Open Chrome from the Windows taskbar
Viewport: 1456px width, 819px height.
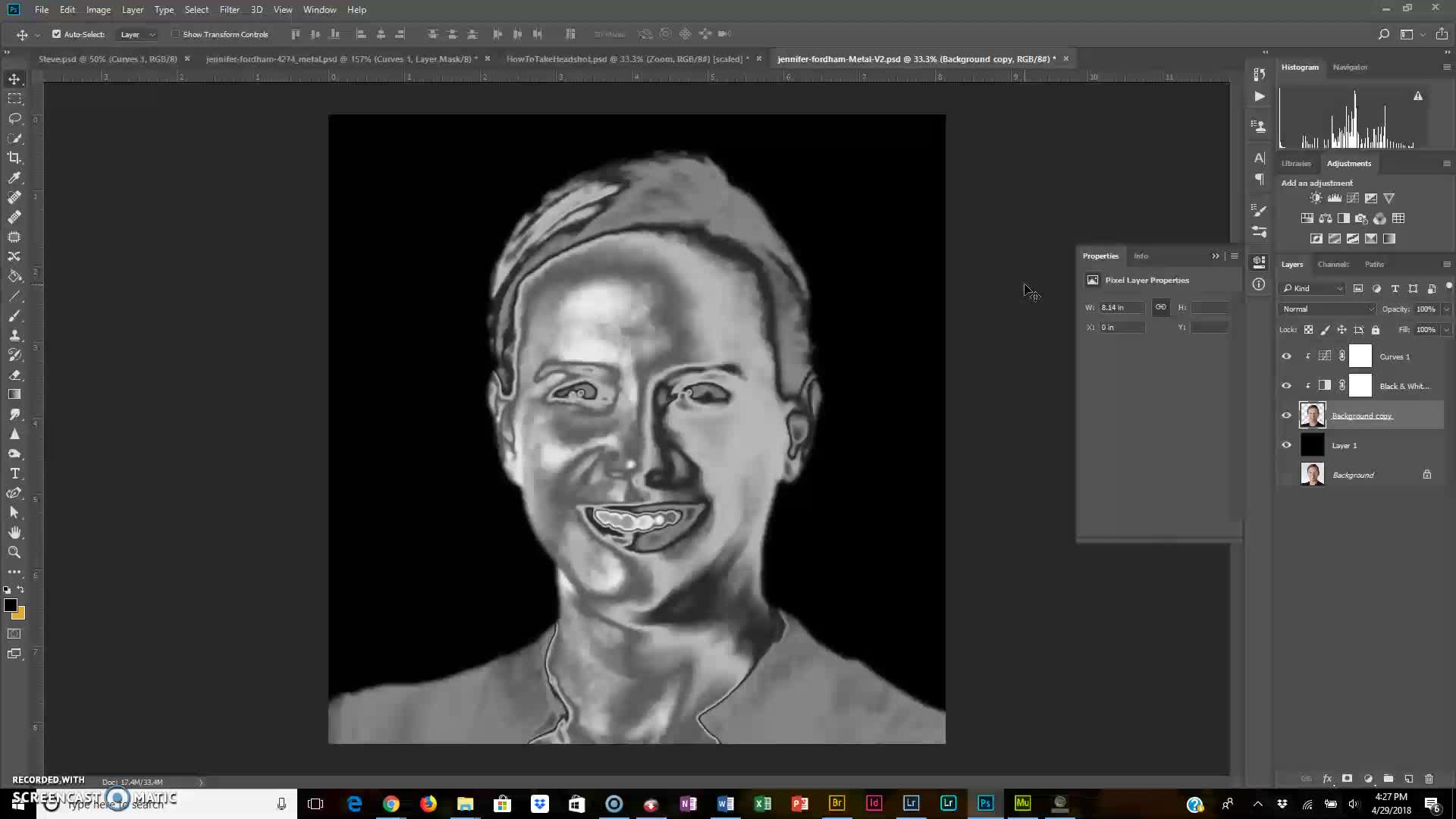tap(391, 803)
